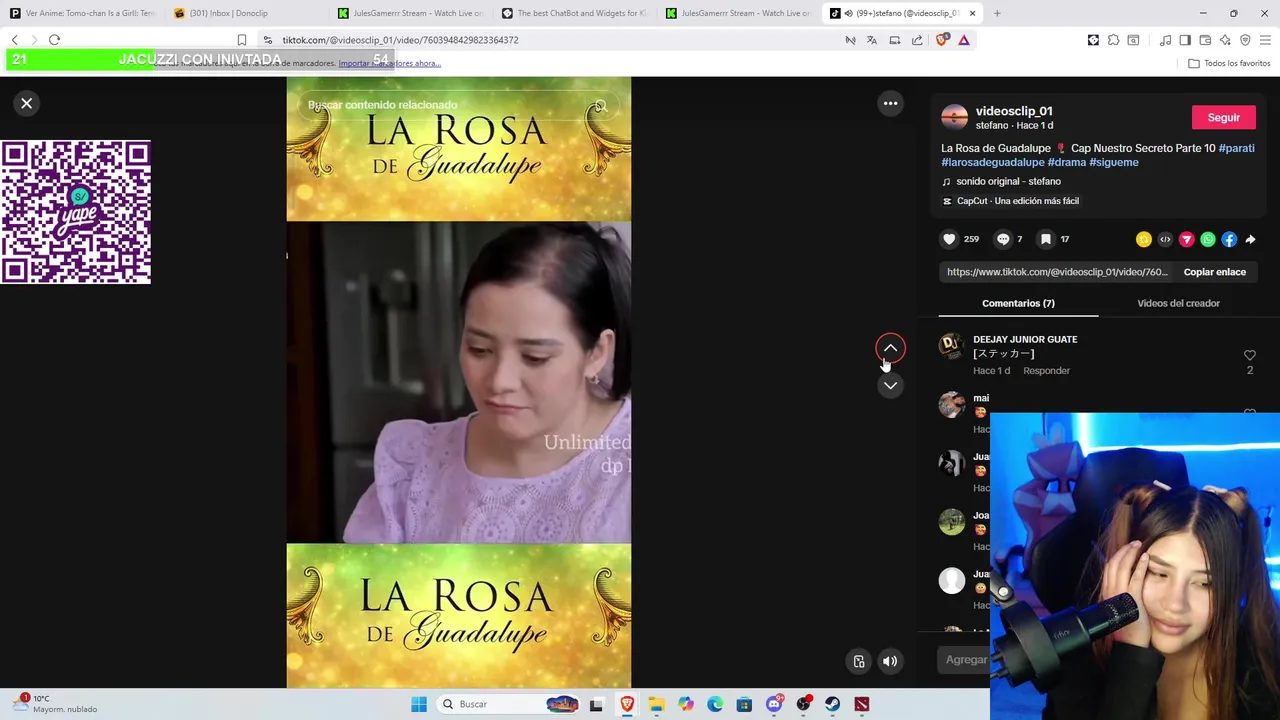Open a new browser tab
Screen dimensions: 1280x720
pyautogui.click(x=997, y=13)
